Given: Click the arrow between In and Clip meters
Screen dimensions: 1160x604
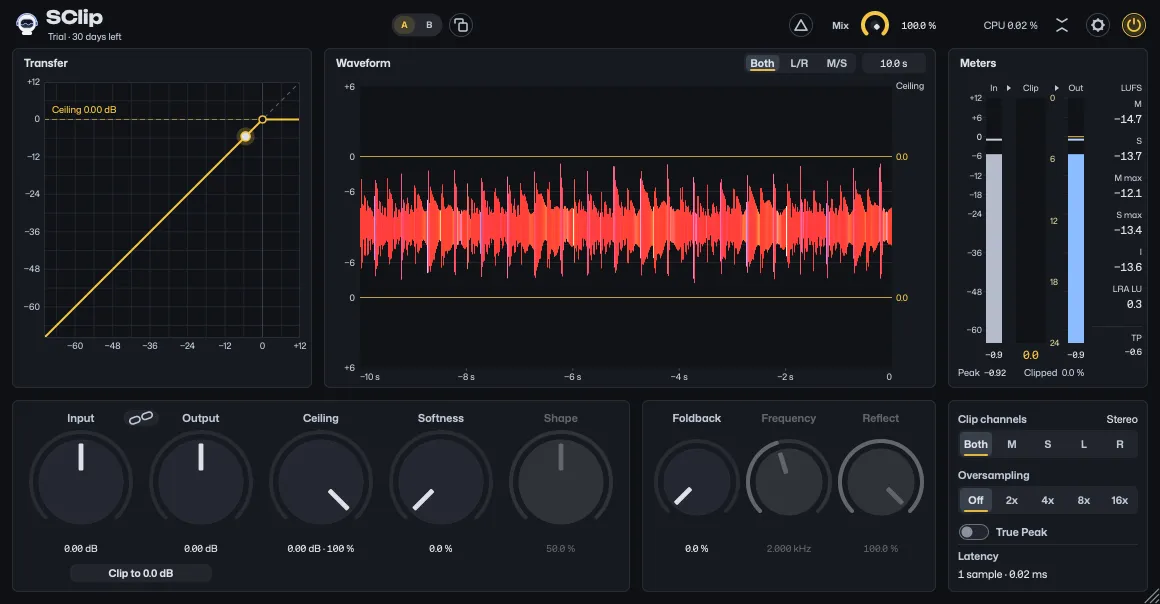Looking at the screenshot, I should (1008, 88).
